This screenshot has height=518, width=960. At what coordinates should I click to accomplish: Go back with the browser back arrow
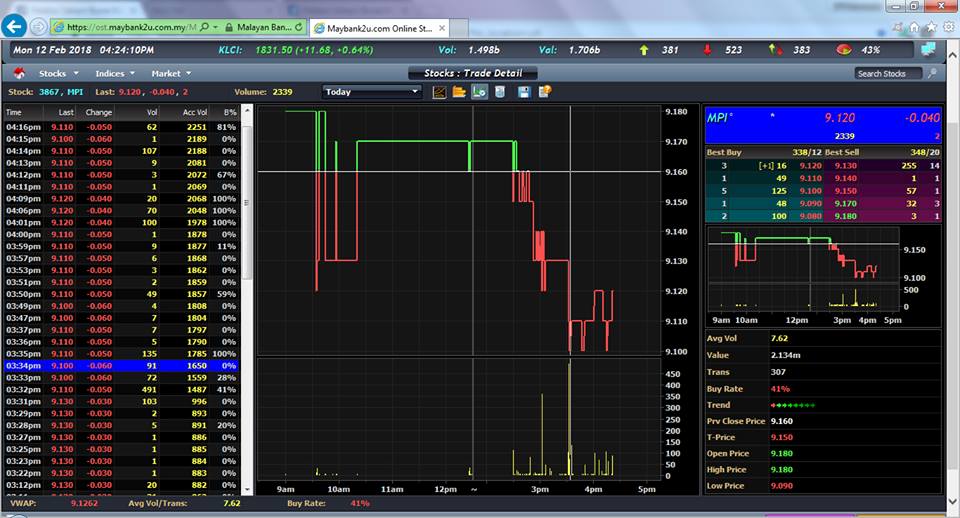[14, 26]
